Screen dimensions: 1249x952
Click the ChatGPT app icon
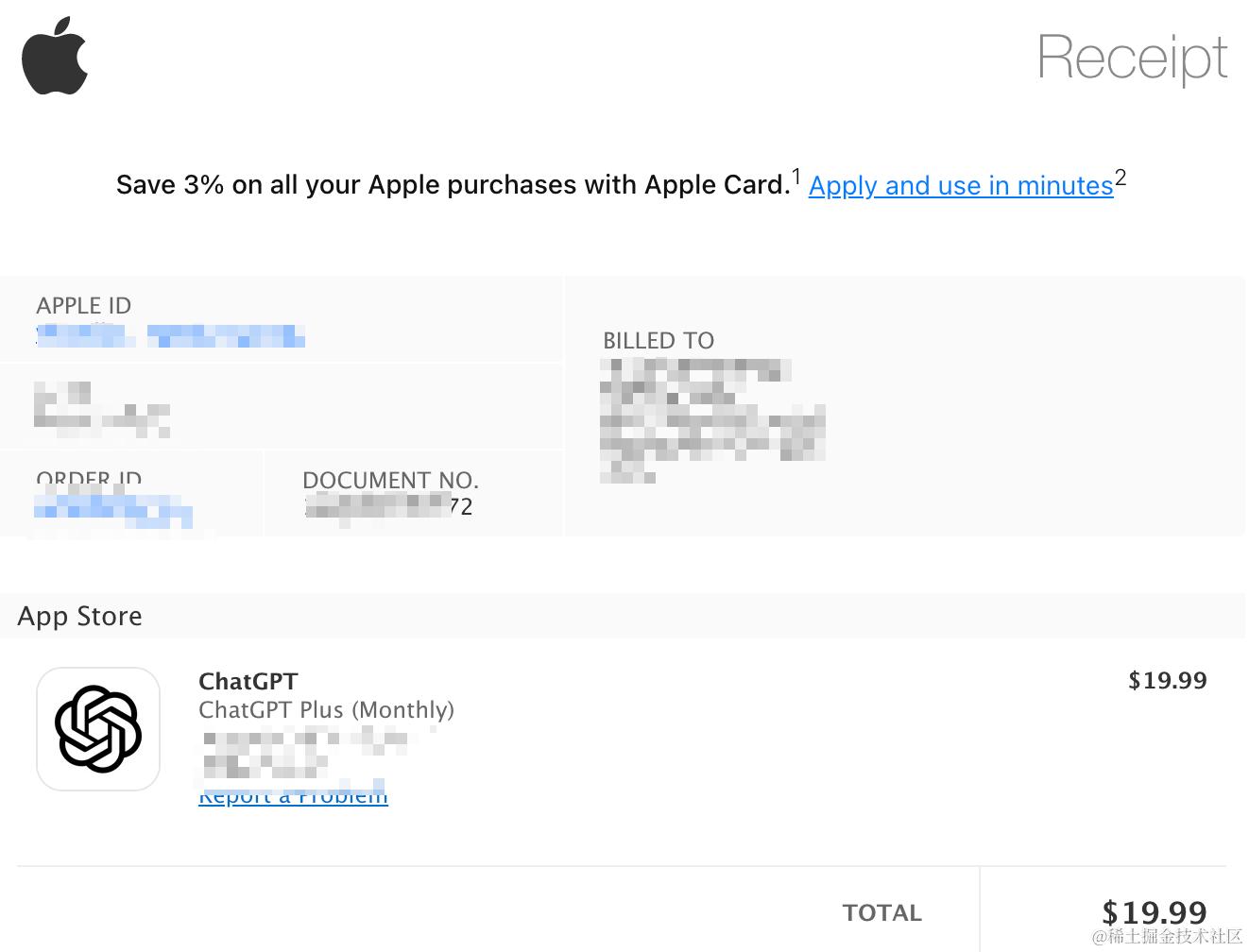click(x=98, y=729)
